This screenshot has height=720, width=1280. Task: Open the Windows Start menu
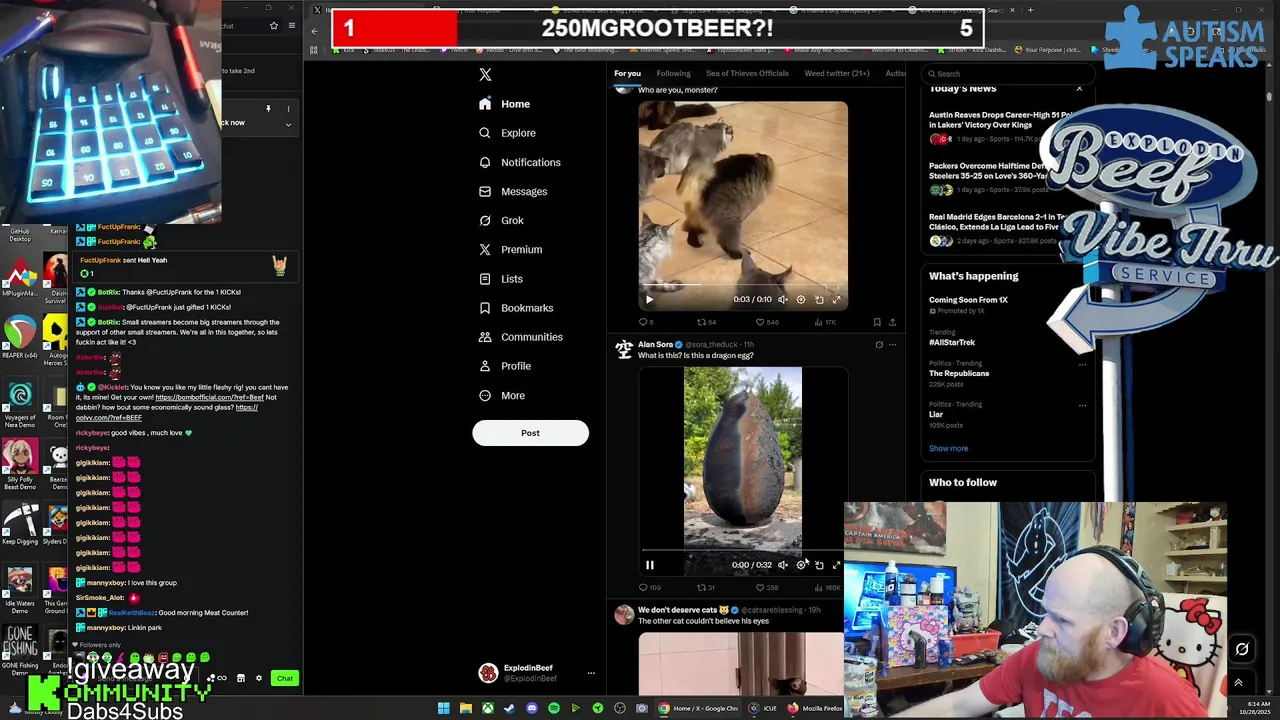click(443, 708)
